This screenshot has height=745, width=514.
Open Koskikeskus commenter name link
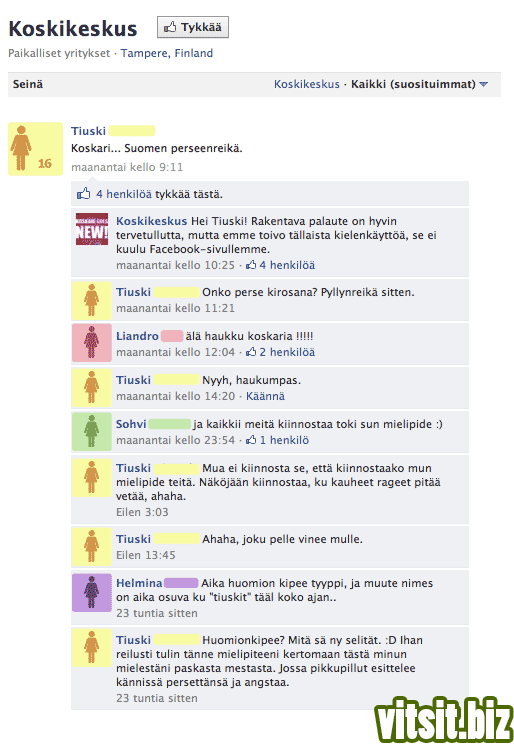pyautogui.click(x=152, y=221)
